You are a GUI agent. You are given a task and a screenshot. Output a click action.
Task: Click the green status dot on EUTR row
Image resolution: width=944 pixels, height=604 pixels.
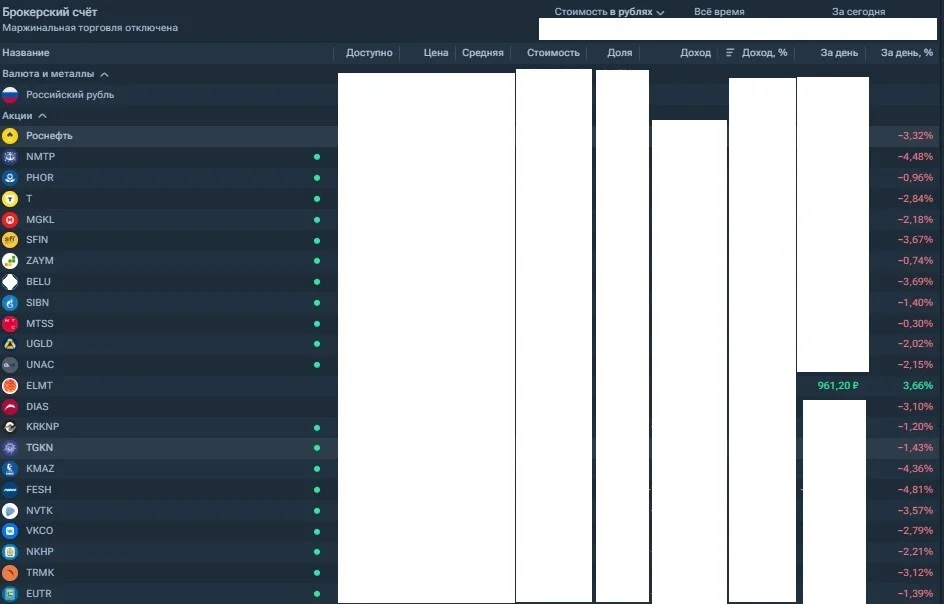coord(317,594)
